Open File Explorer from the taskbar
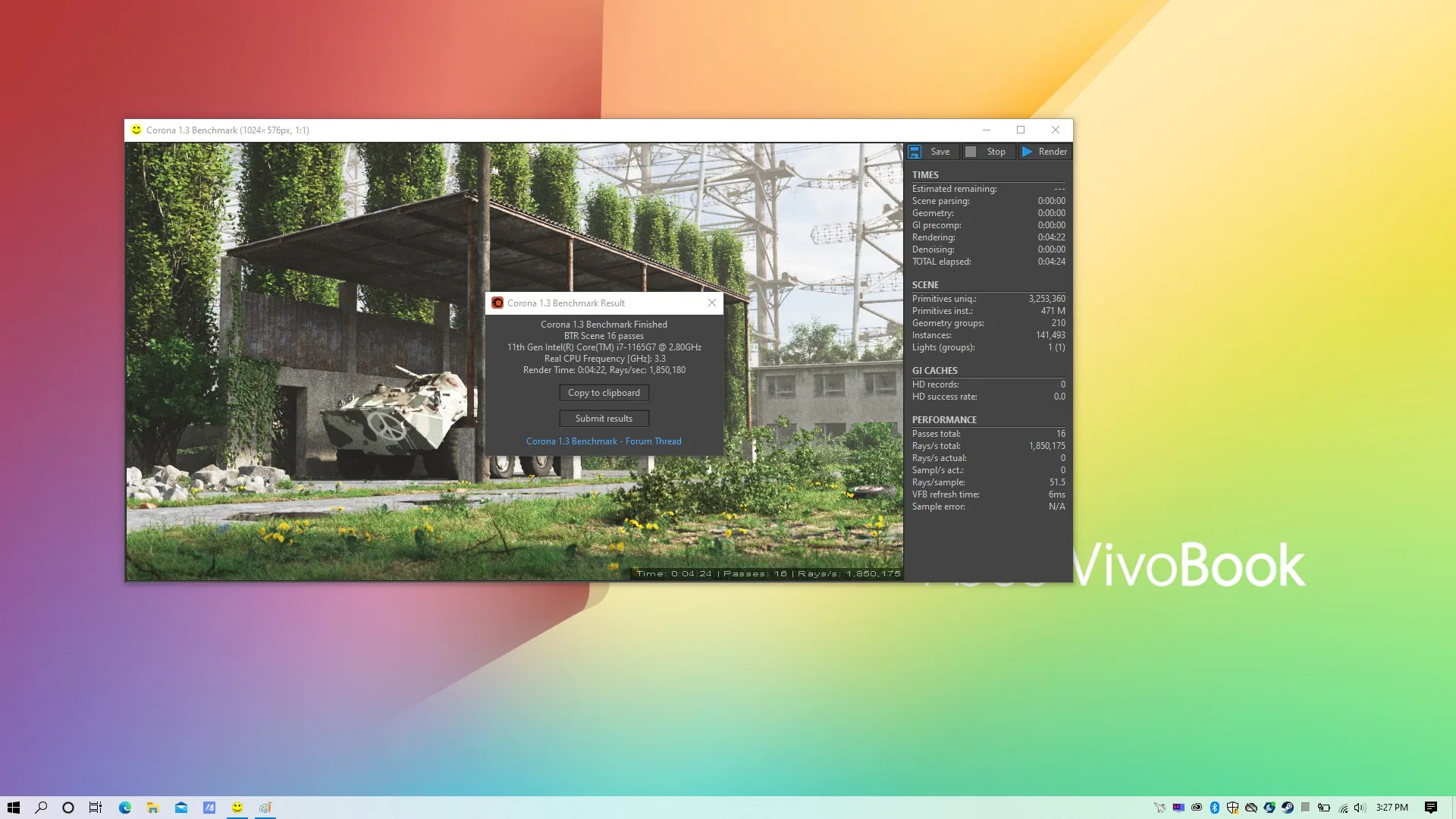 (x=152, y=808)
